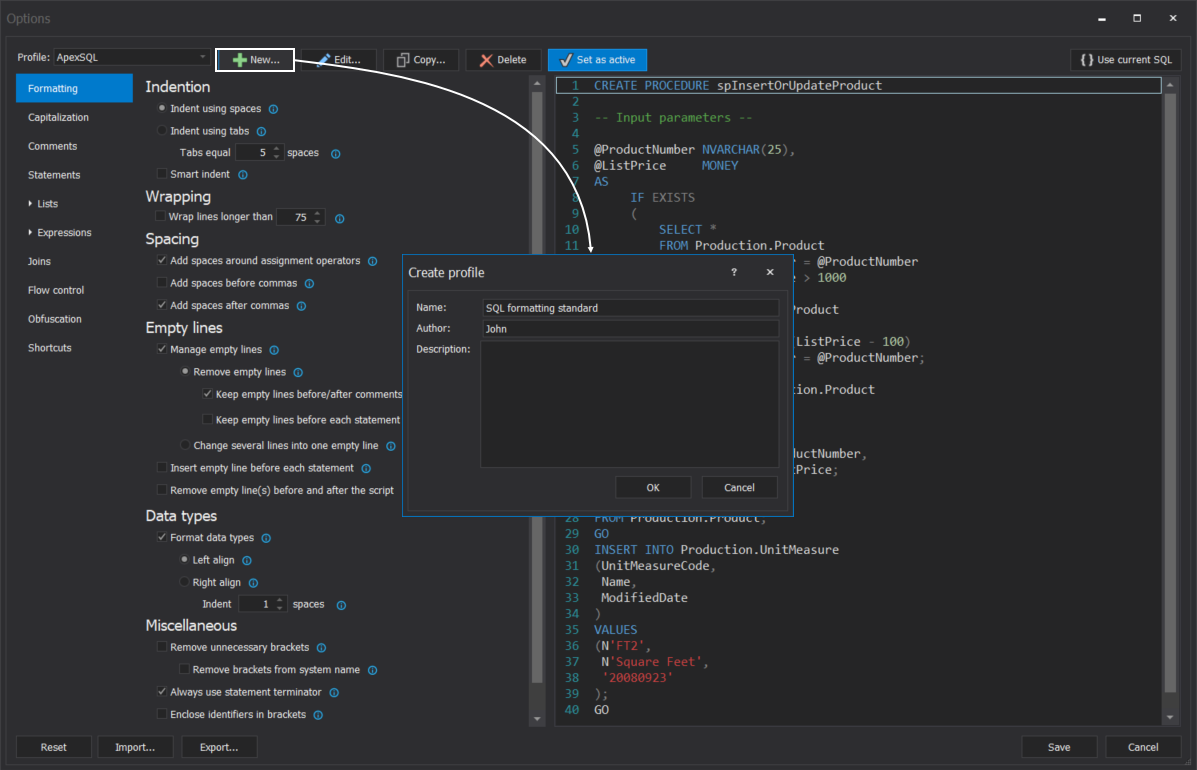Open the help icon in Create profile dialog

[733, 272]
